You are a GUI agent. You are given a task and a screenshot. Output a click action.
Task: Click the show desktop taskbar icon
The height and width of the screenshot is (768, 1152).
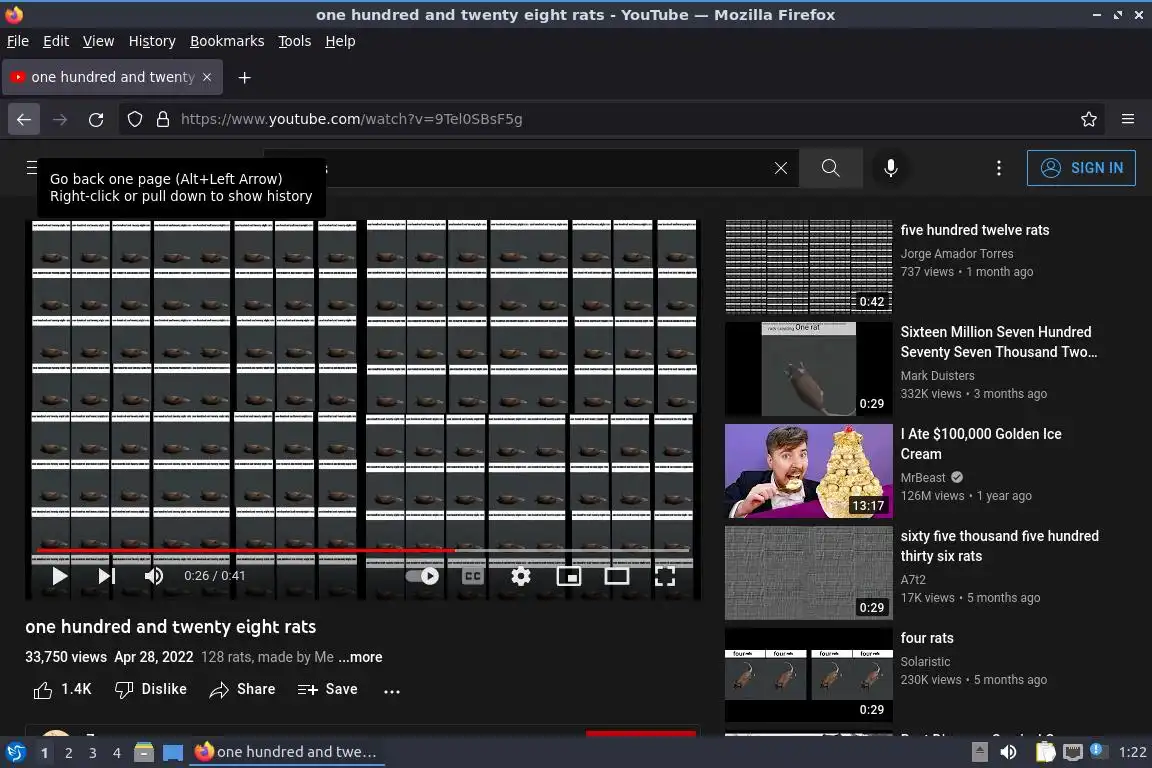coord(173,753)
